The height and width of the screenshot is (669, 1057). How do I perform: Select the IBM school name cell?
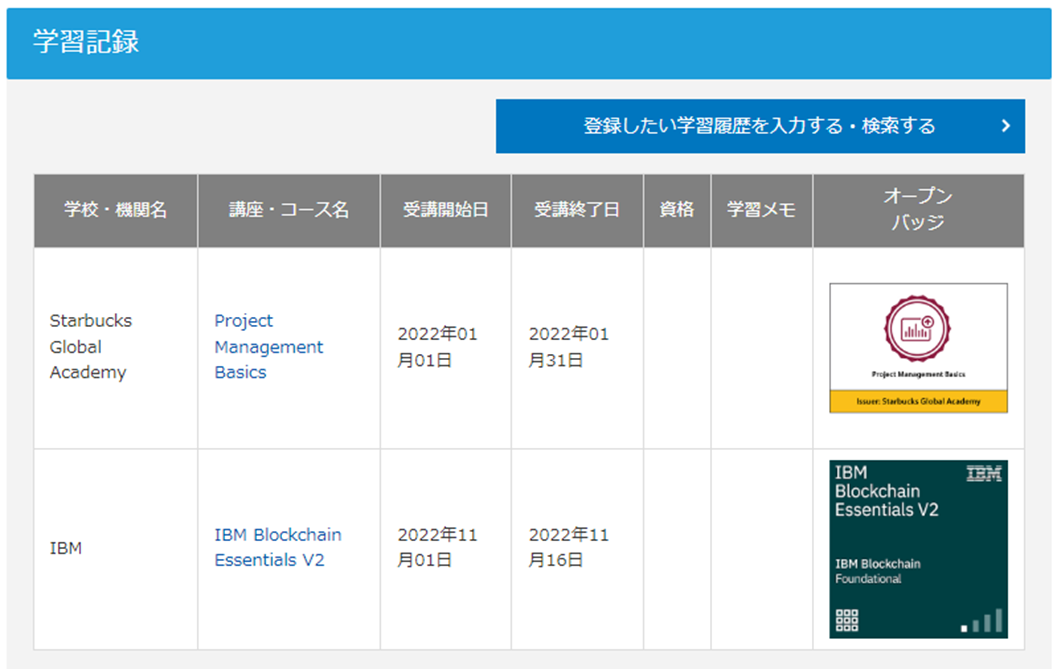[115, 549]
